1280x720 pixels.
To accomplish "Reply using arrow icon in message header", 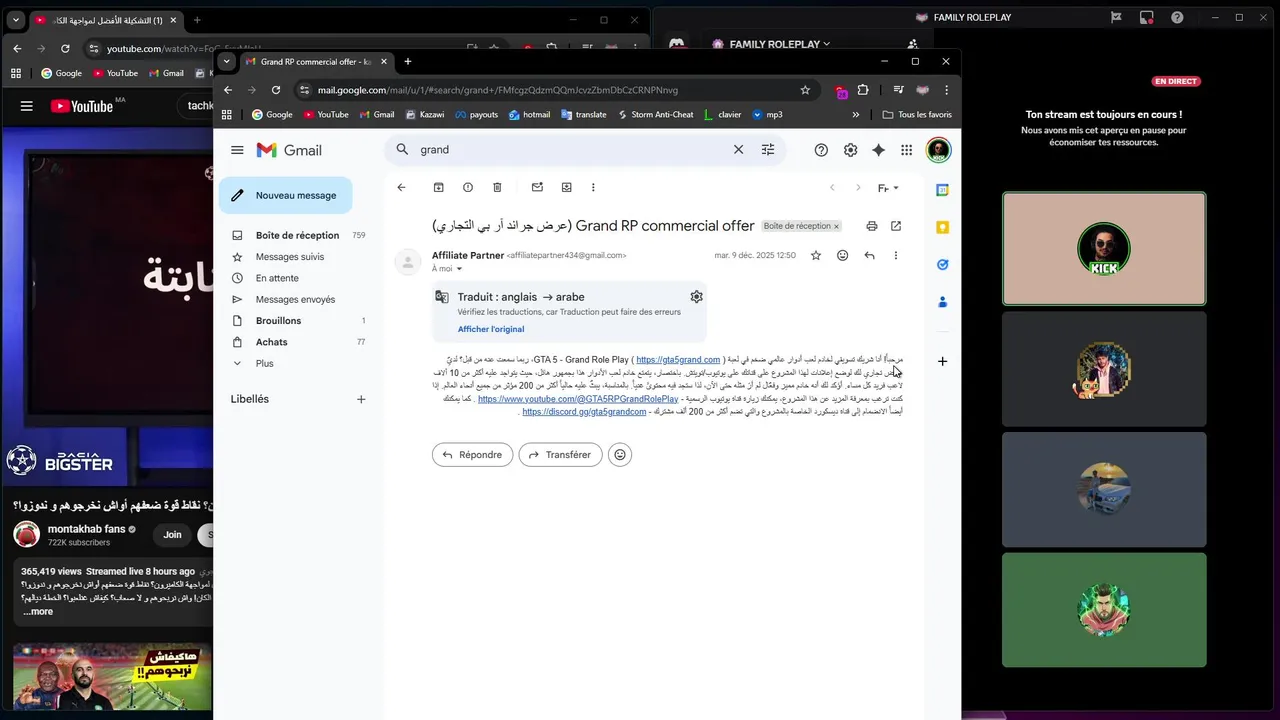I will [869, 255].
